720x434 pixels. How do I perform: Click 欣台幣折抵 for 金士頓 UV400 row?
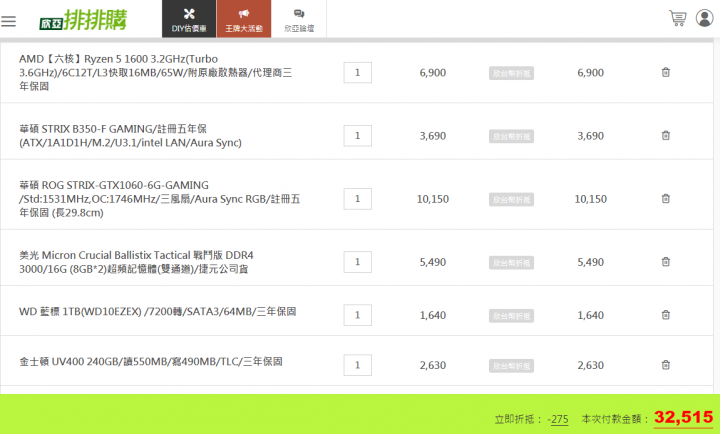pos(511,366)
